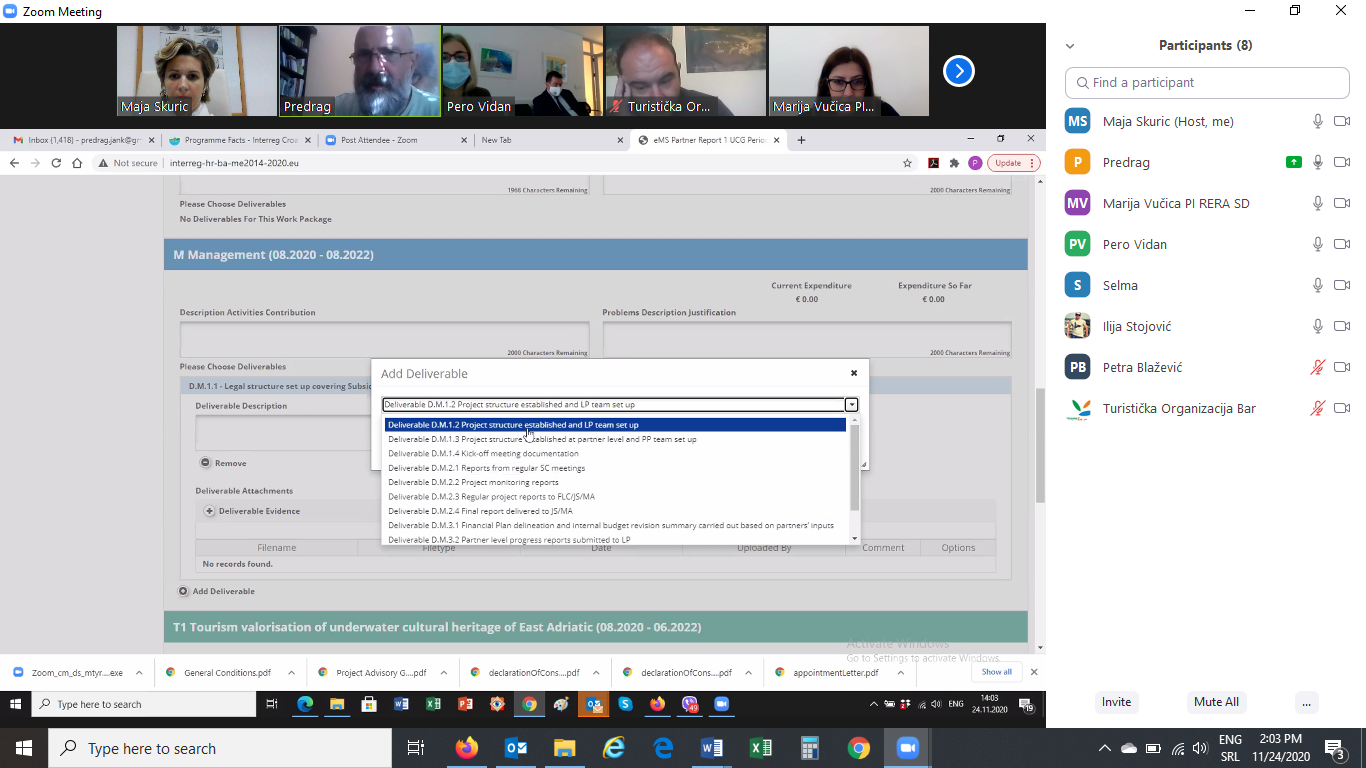The image size is (1366, 768).
Task: Toggle Maja Skuric's microphone in participants list
Action: tap(1318, 121)
